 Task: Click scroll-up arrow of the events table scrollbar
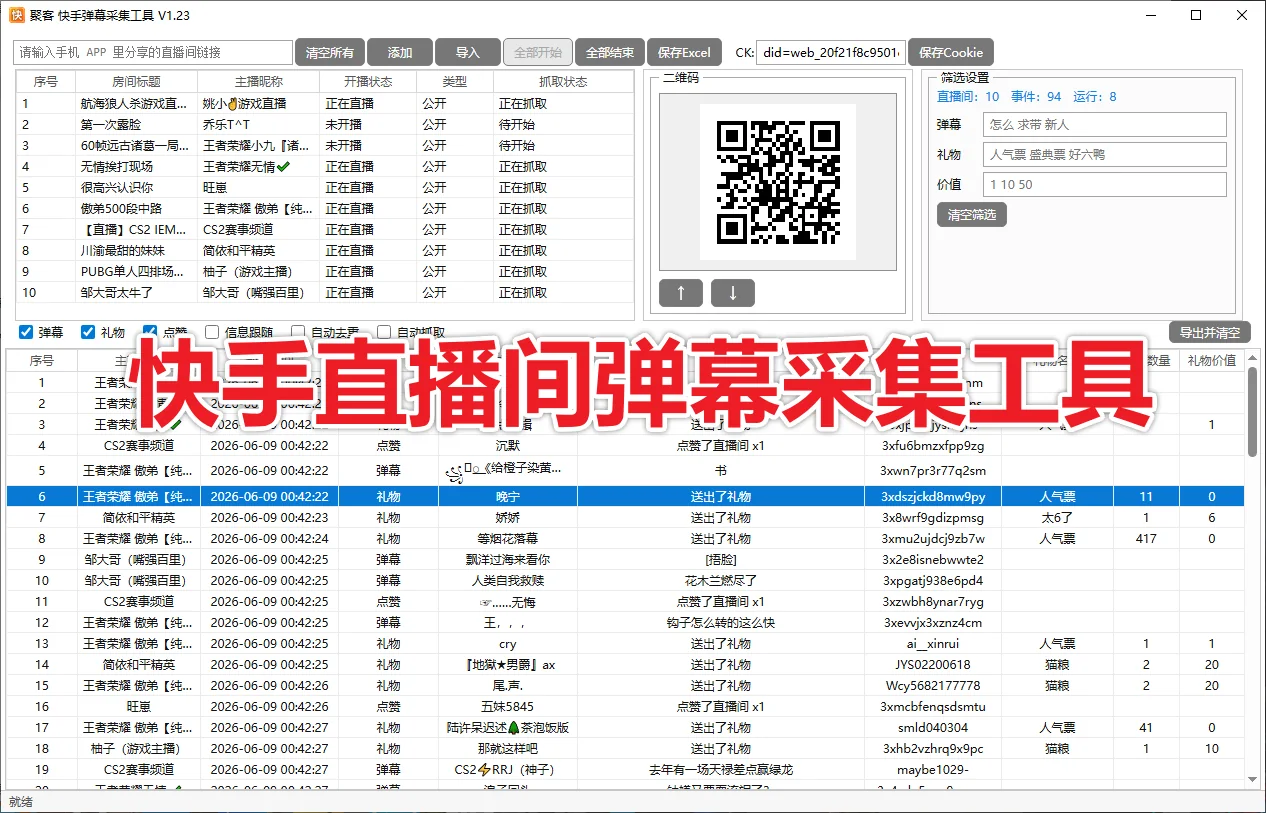1253,357
